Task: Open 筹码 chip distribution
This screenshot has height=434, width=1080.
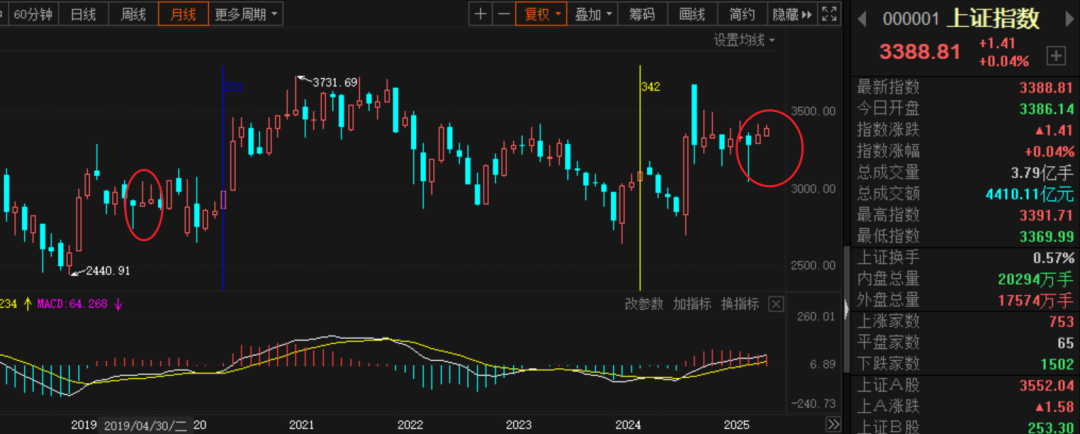Action: [642, 14]
